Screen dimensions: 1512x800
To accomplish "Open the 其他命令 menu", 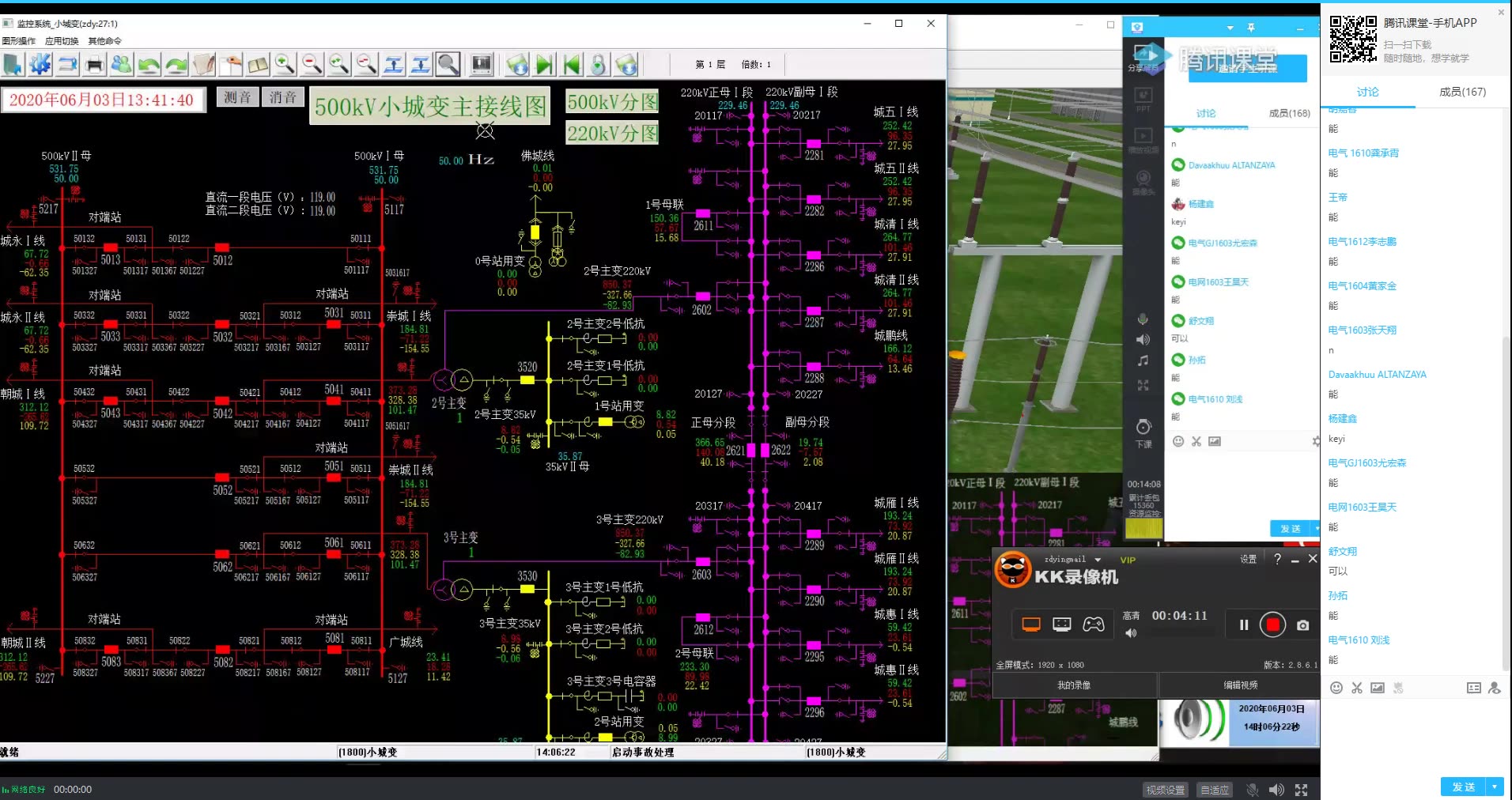I will (x=105, y=41).
